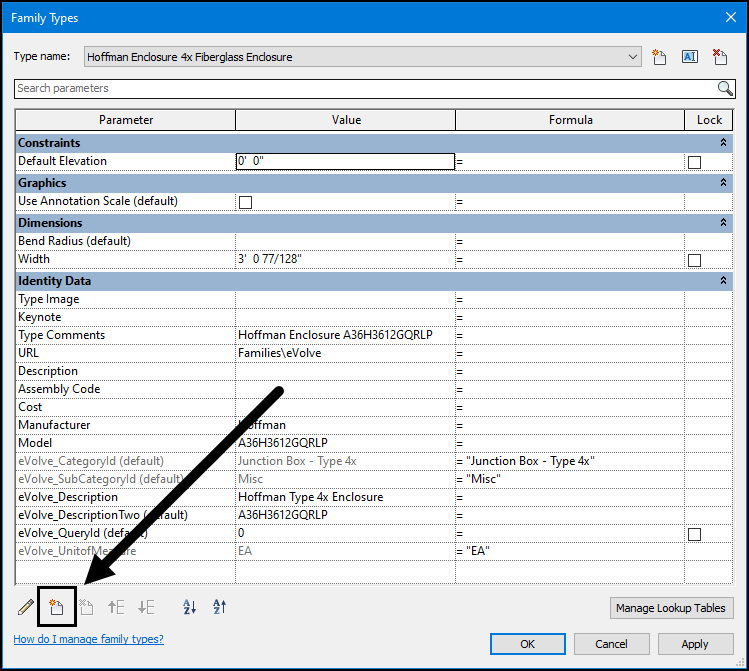
Task: Click the eVolve_DescriptionTwo value cell
Action: coord(345,515)
